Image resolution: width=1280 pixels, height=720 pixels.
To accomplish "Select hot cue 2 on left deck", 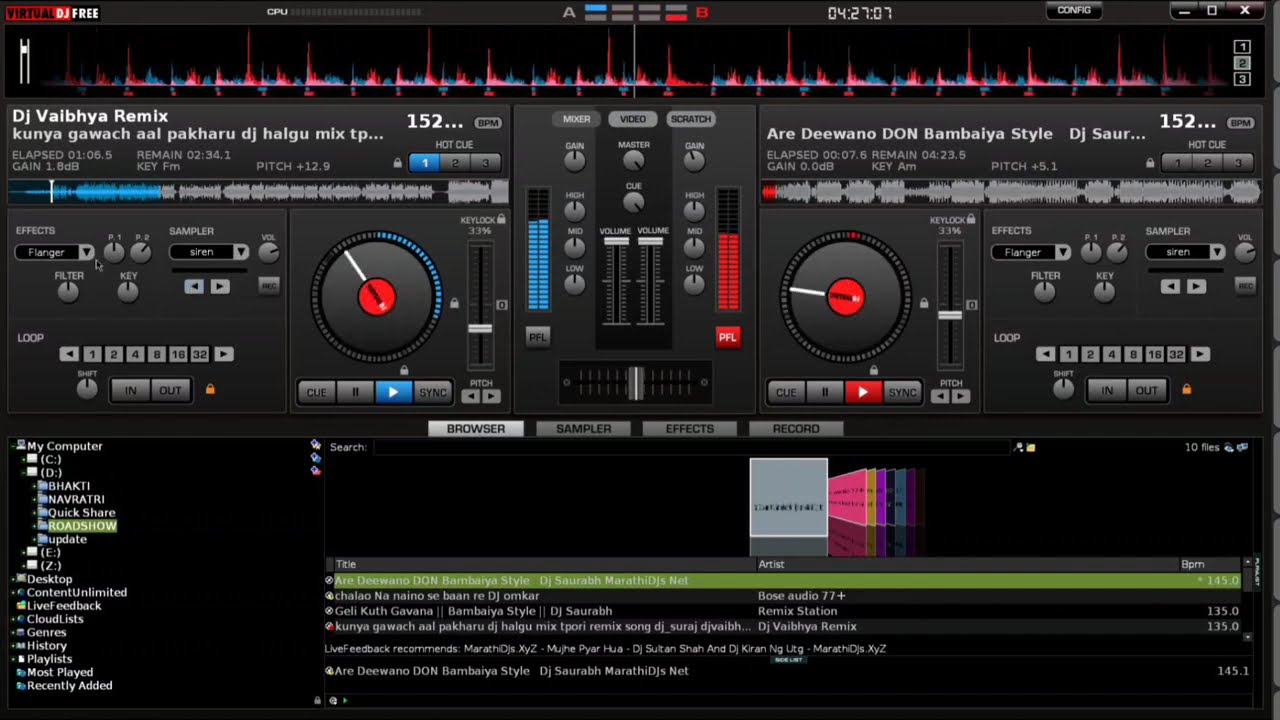I will (455, 163).
